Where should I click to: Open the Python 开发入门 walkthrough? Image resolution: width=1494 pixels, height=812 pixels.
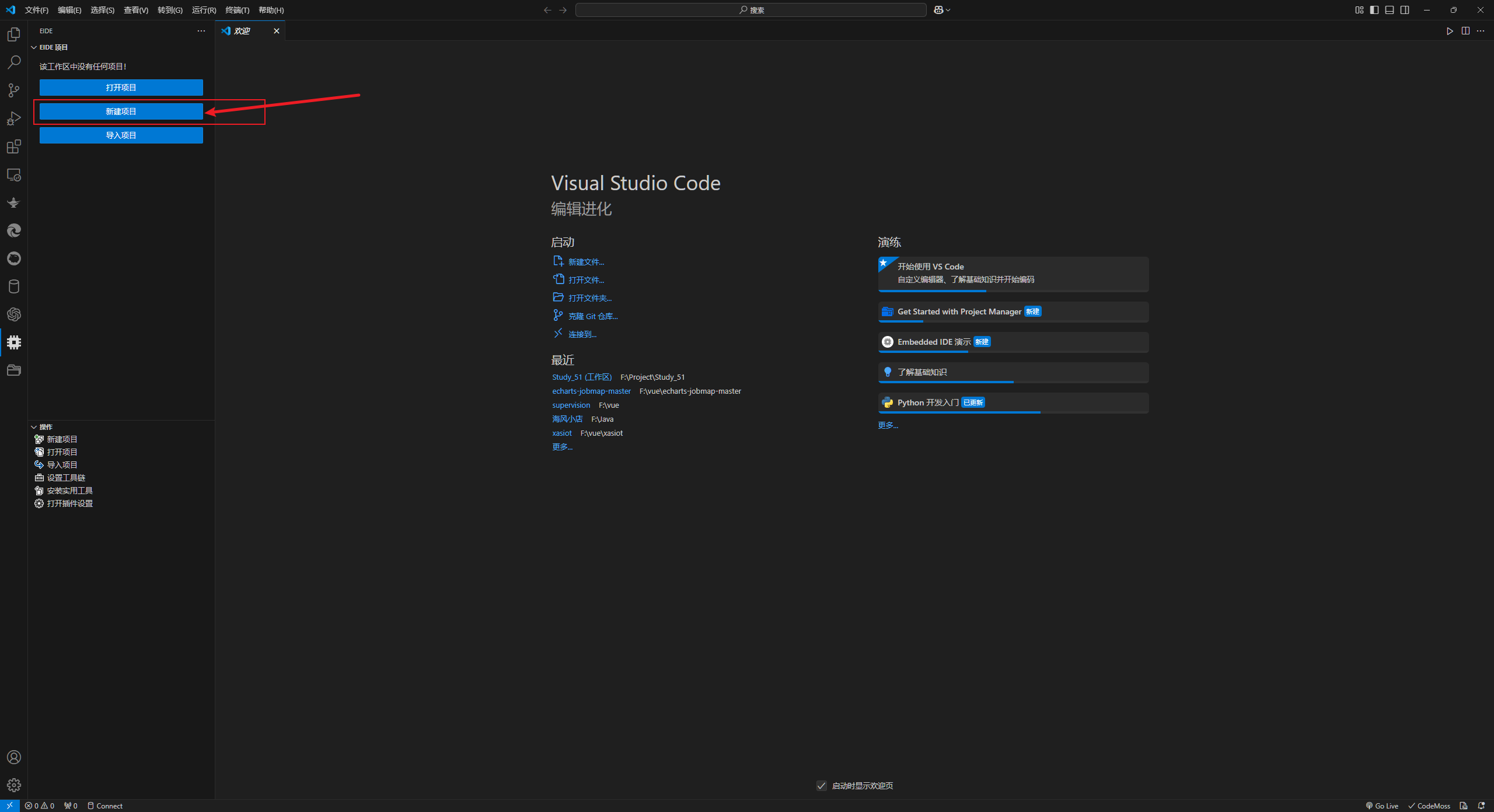(x=1014, y=403)
